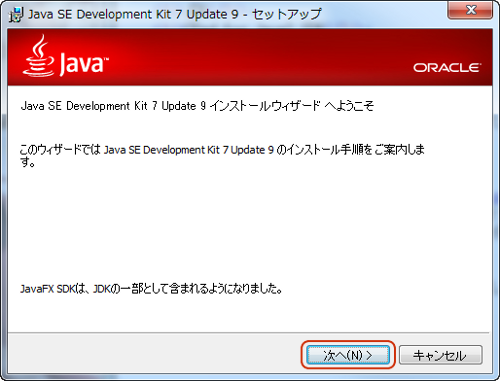Image resolution: width=500 pixels, height=381 pixels.
Task: Proceed with the 次へ(N) > button
Action: pyautogui.click(x=348, y=355)
